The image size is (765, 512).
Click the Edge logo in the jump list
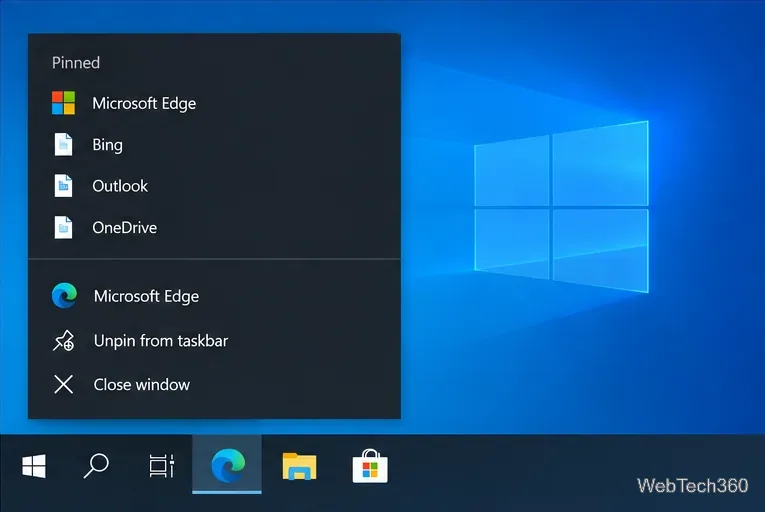click(64, 296)
